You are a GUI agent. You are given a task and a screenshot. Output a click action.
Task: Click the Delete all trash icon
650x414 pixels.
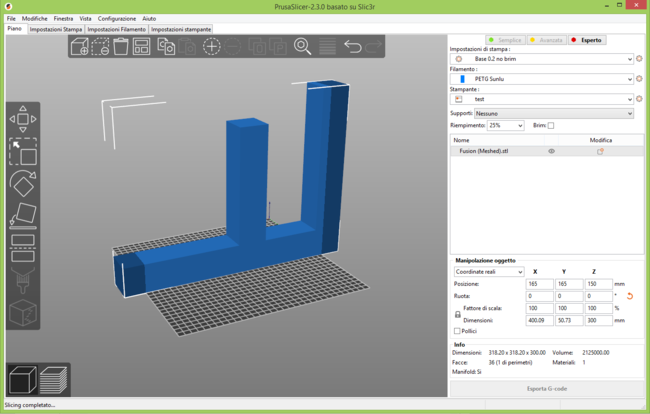coord(121,47)
